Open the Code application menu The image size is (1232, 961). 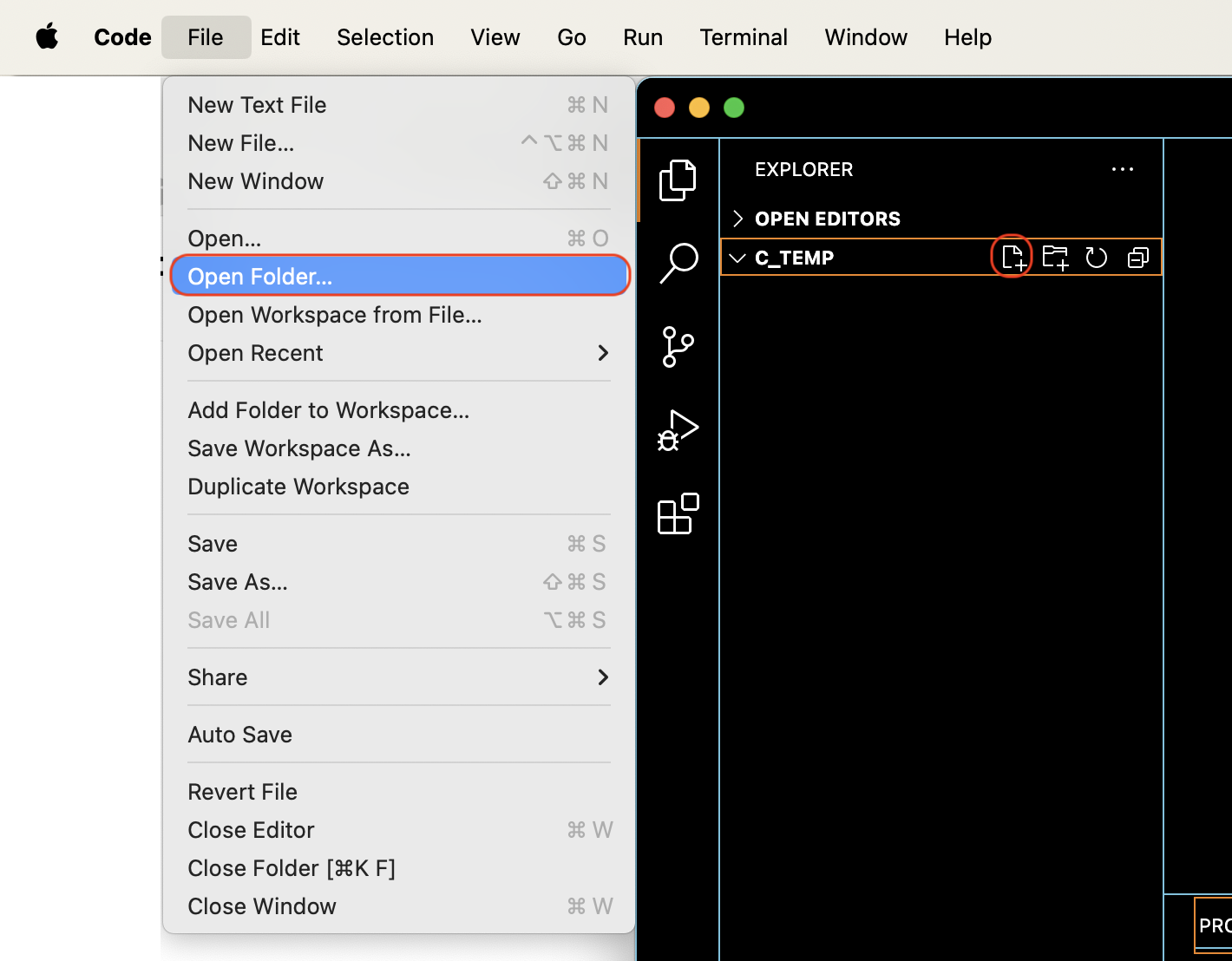(122, 37)
